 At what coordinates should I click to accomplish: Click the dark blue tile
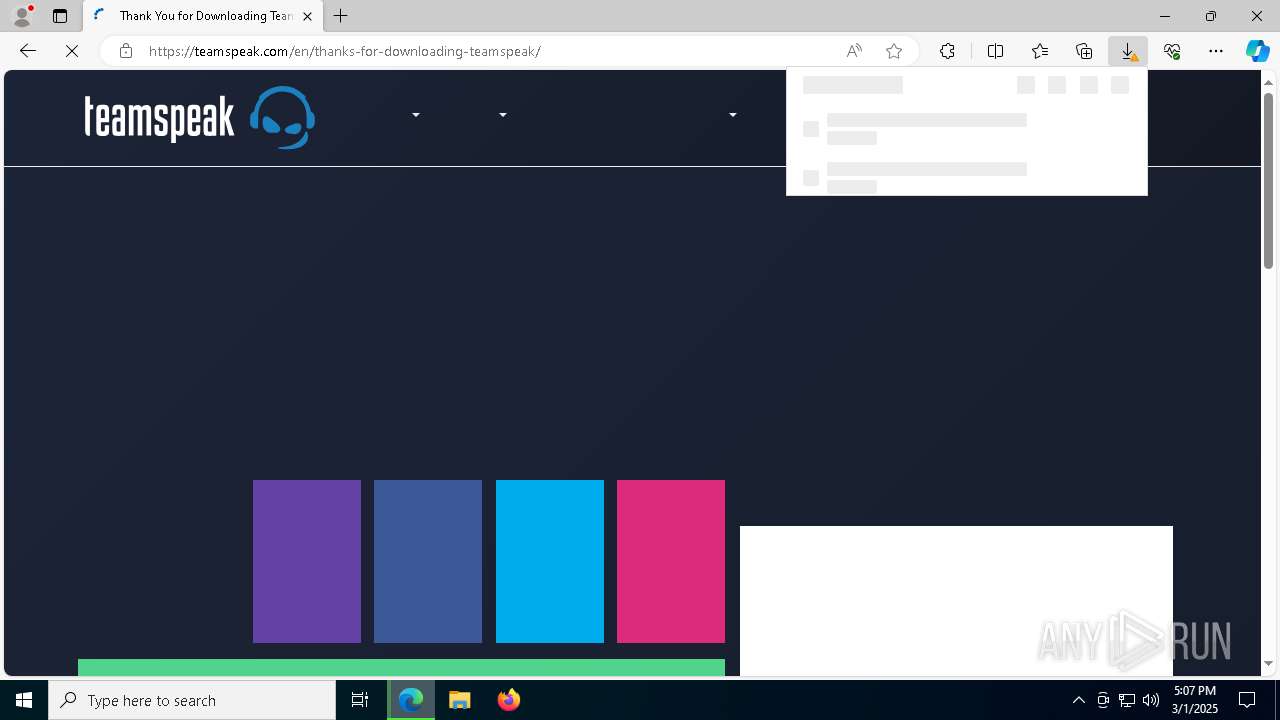428,561
